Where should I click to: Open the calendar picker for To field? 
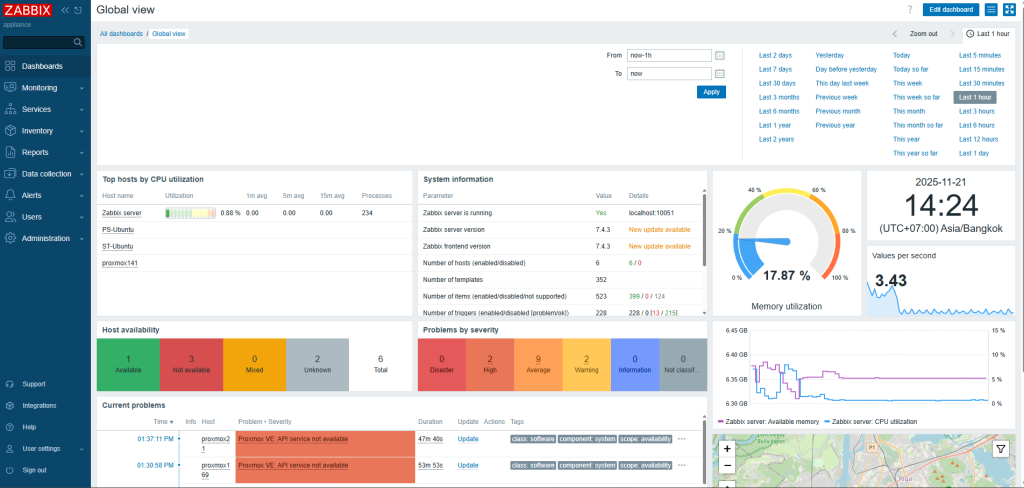tap(719, 74)
